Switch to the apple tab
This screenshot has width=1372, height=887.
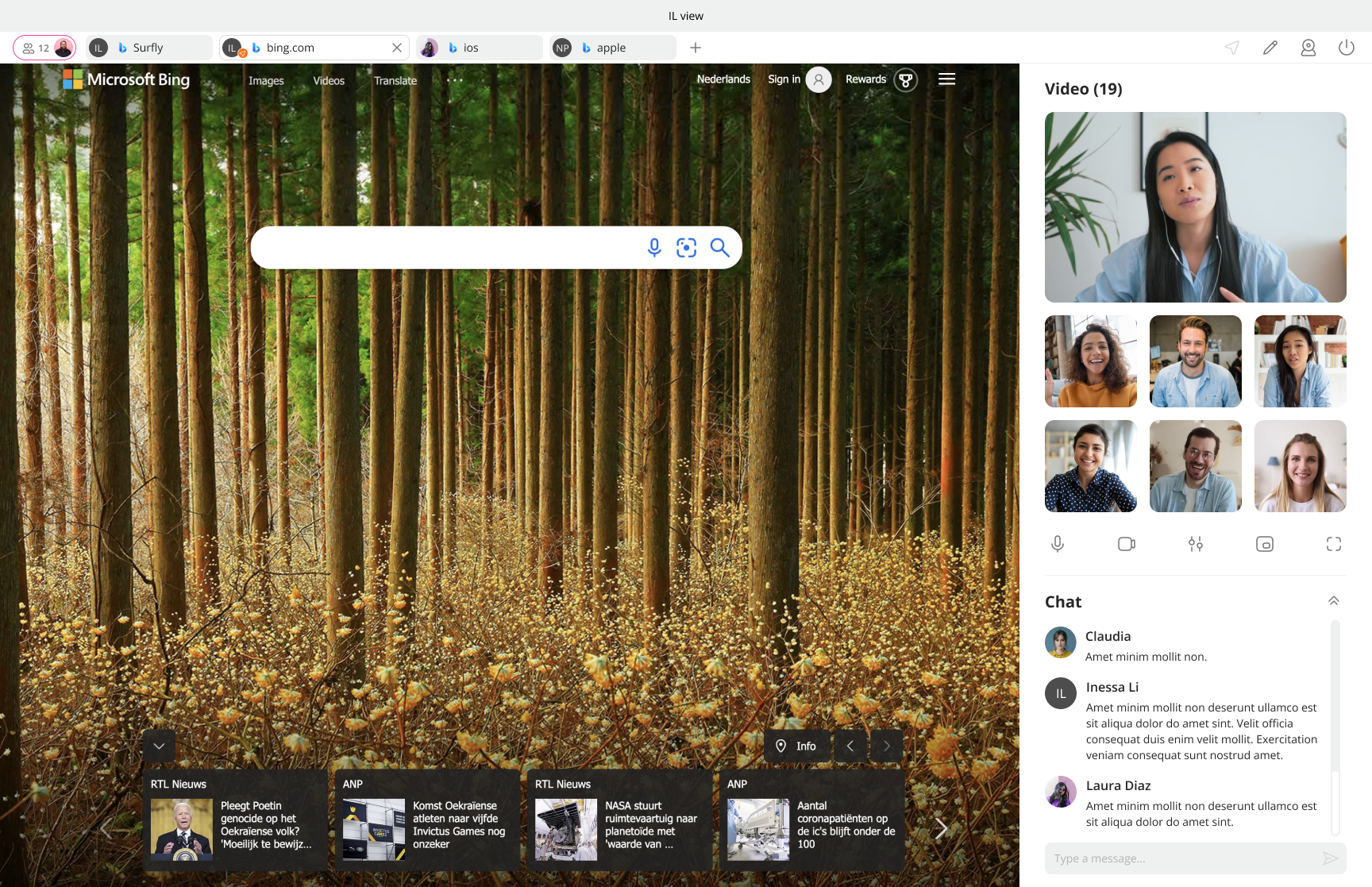tap(611, 48)
